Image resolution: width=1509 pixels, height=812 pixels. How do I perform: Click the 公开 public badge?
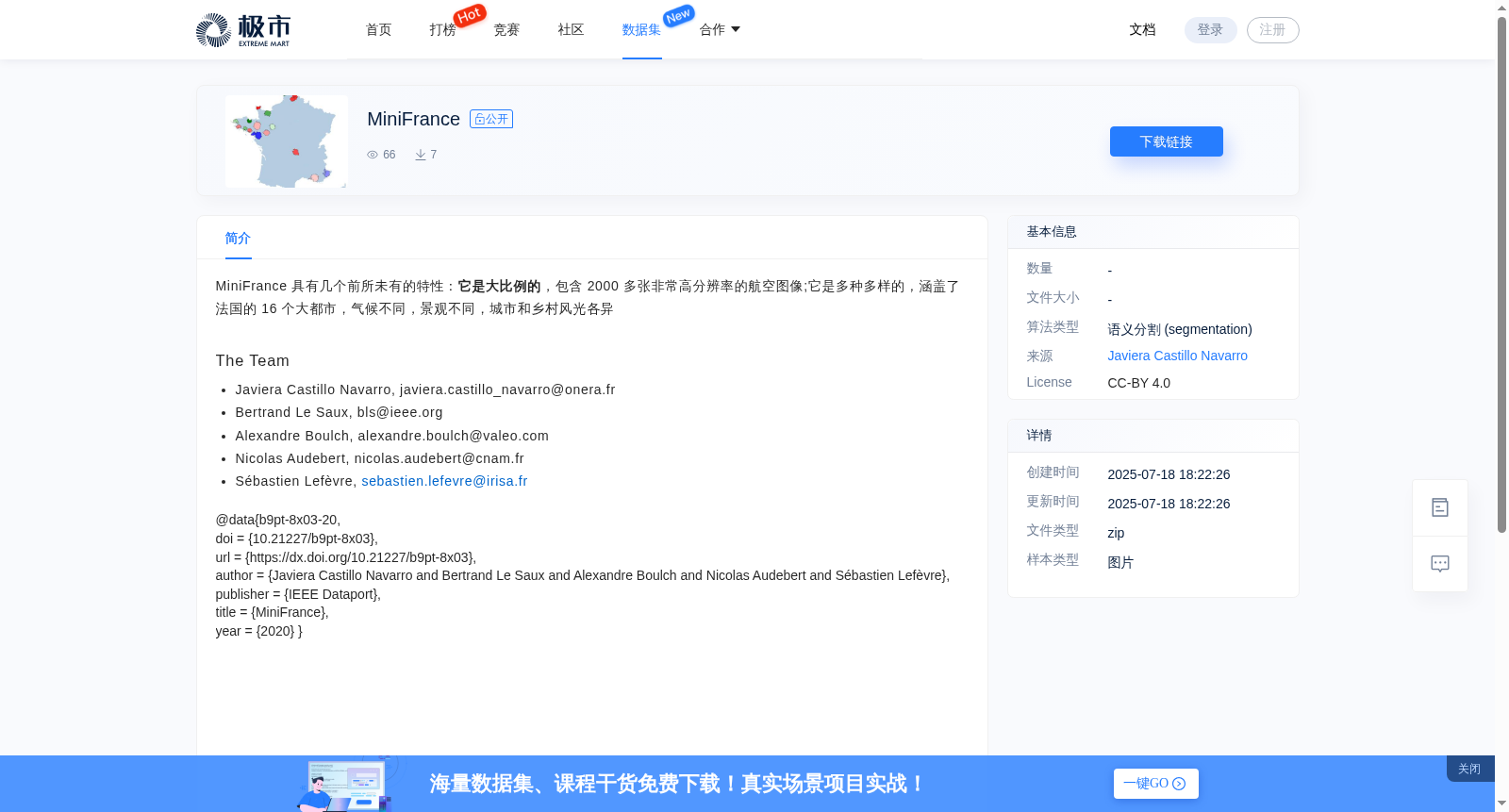491,119
